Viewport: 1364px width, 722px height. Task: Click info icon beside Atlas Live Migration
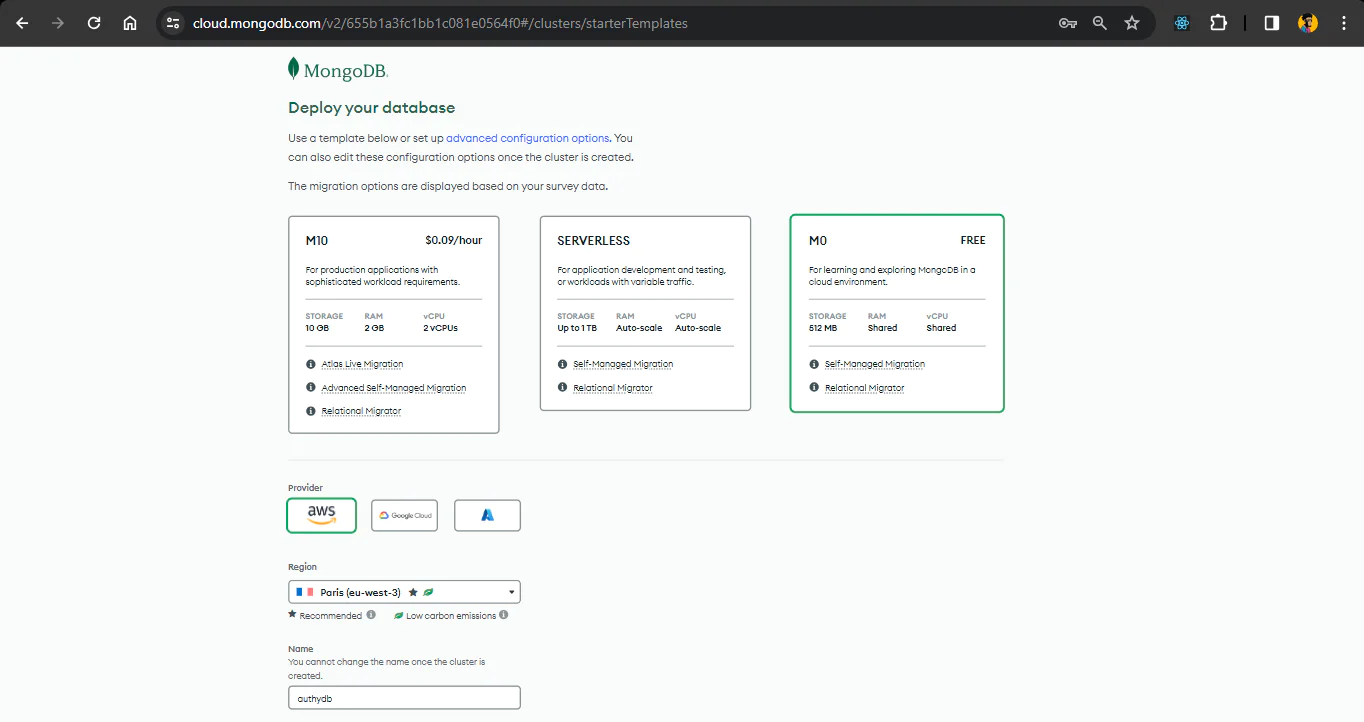click(311, 364)
